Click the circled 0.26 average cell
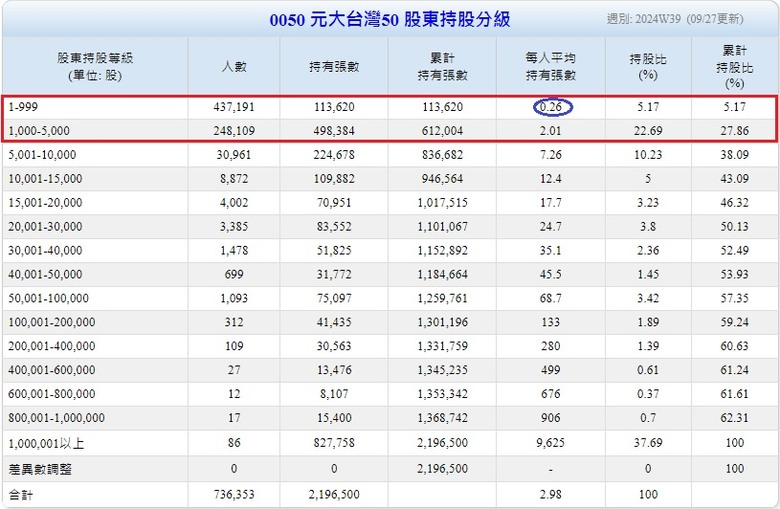This screenshot has height=509, width=780. coord(552,107)
